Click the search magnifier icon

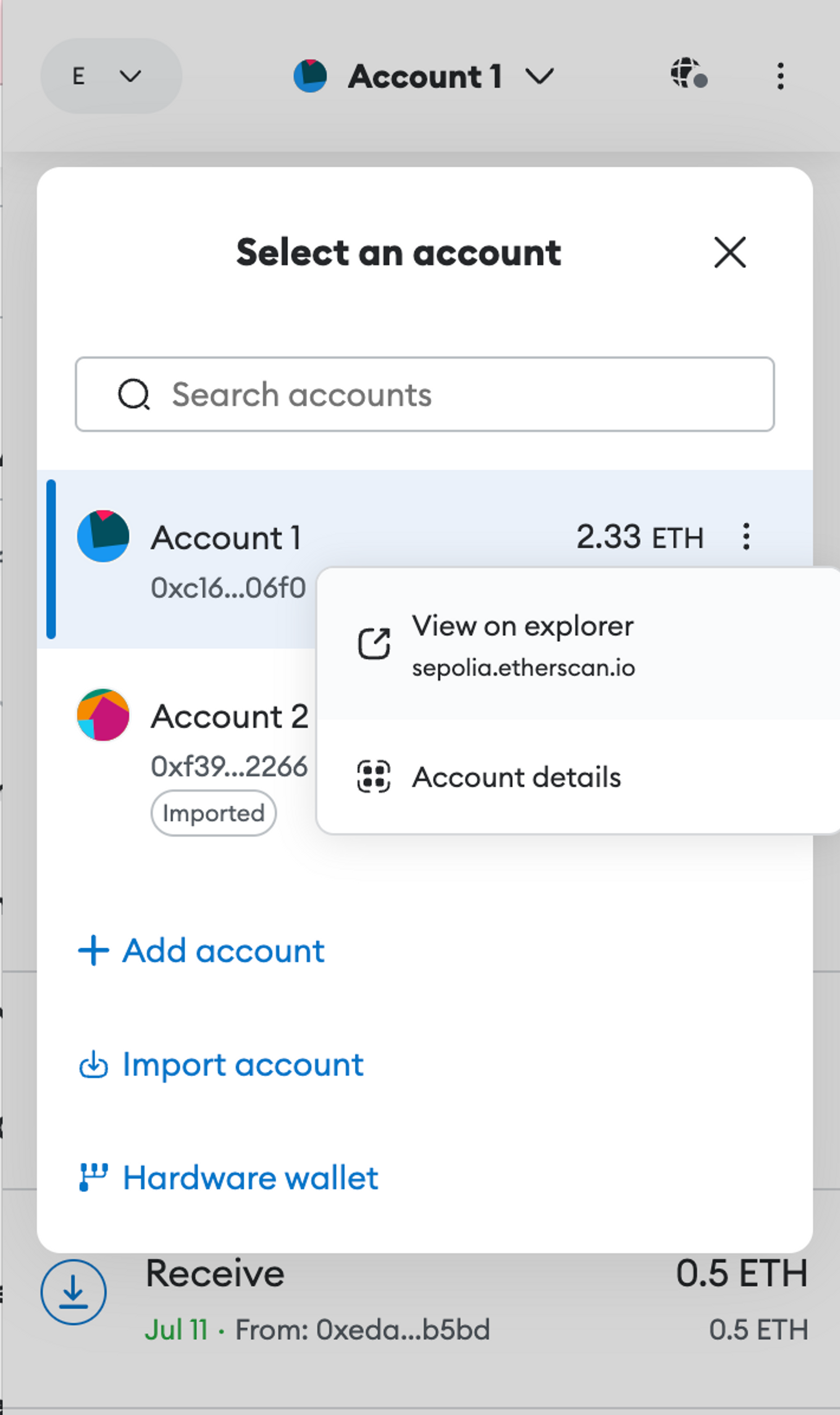point(134,394)
